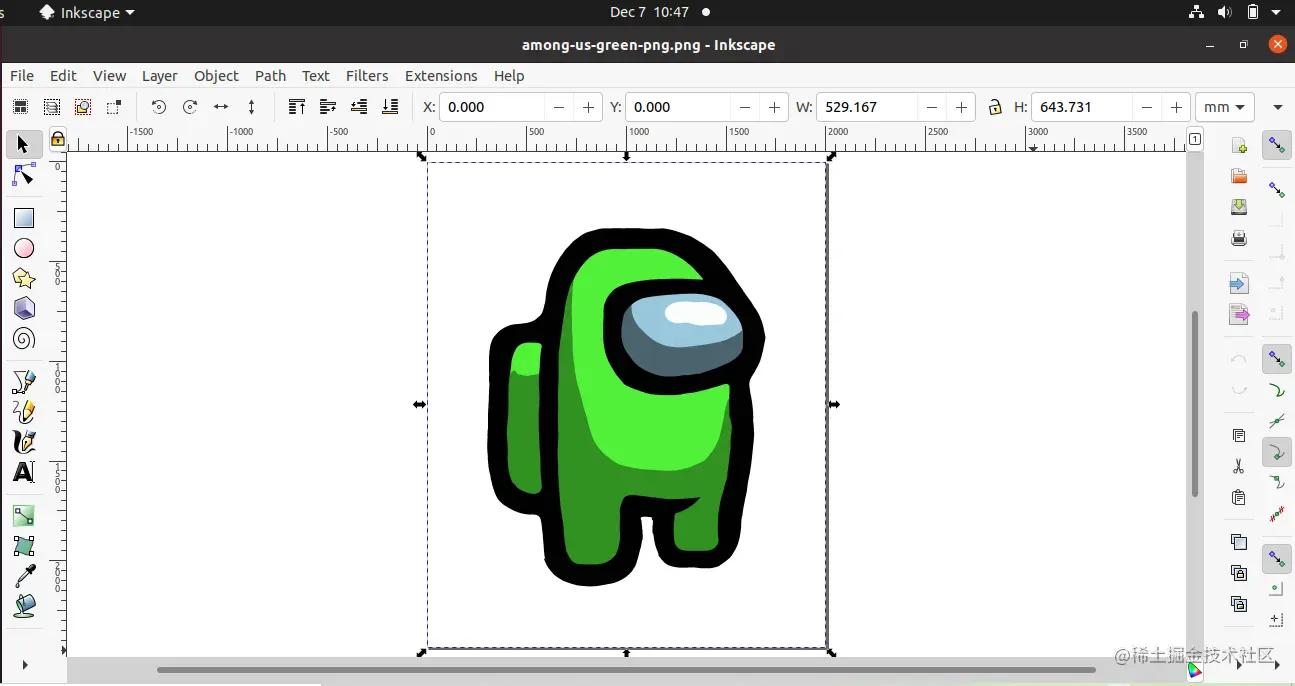Open the Object menu
The image size is (1295, 686).
click(216, 76)
